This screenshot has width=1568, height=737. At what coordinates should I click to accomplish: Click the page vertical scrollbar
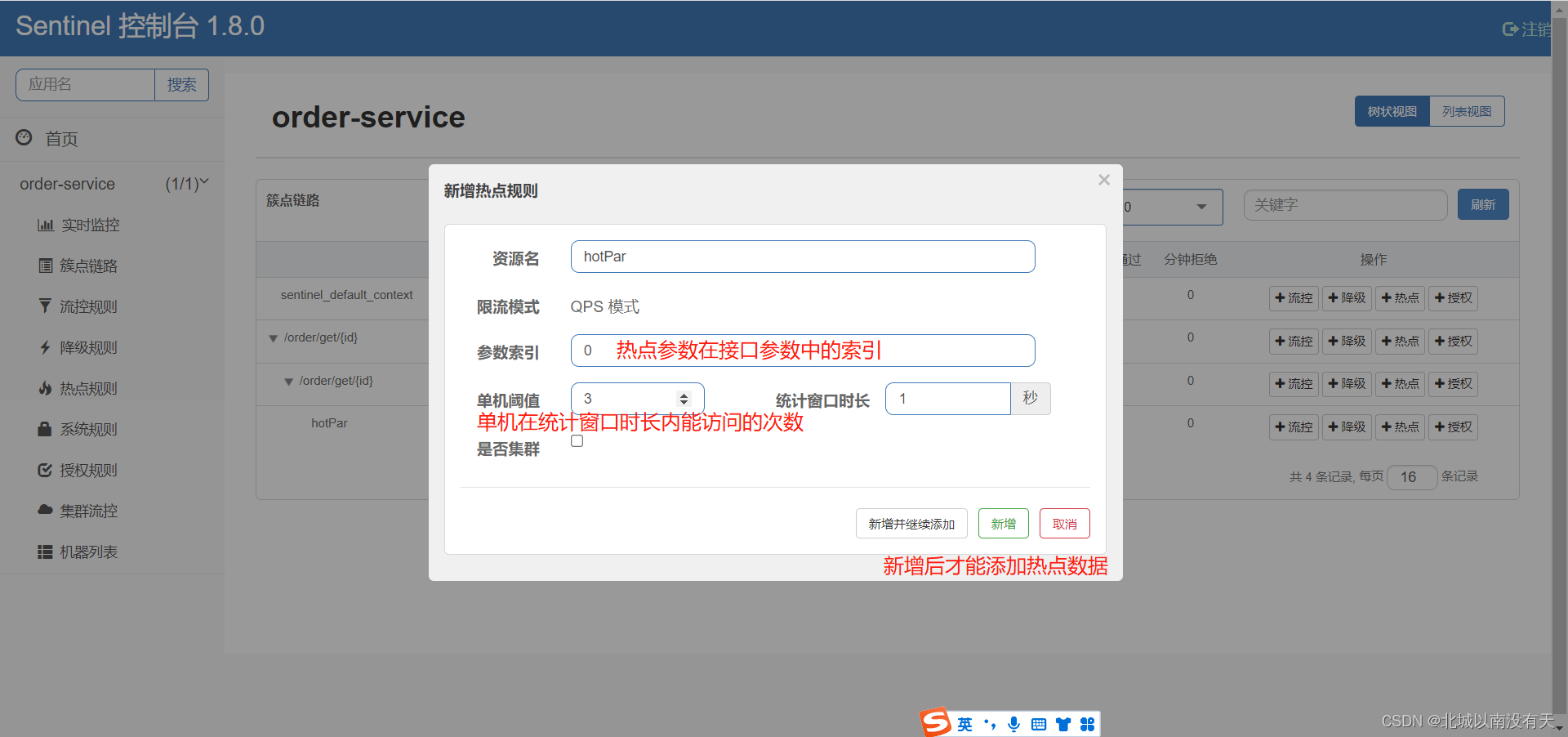click(1560, 368)
